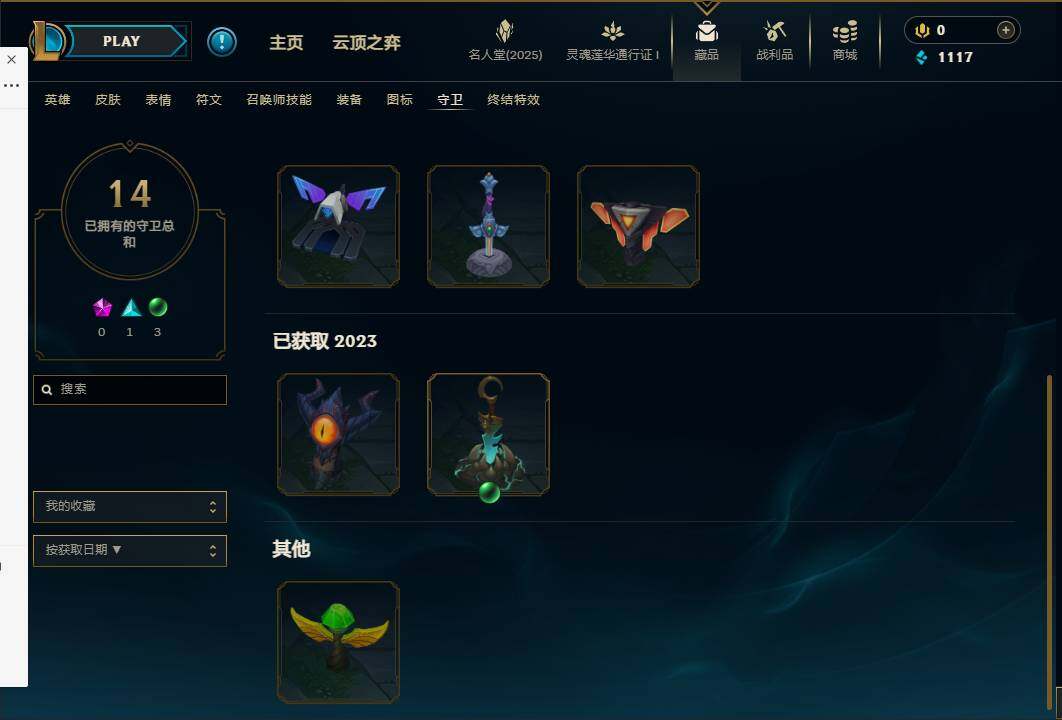Switch to the 图标 tab
1062x720 pixels.
[x=400, y=100]
